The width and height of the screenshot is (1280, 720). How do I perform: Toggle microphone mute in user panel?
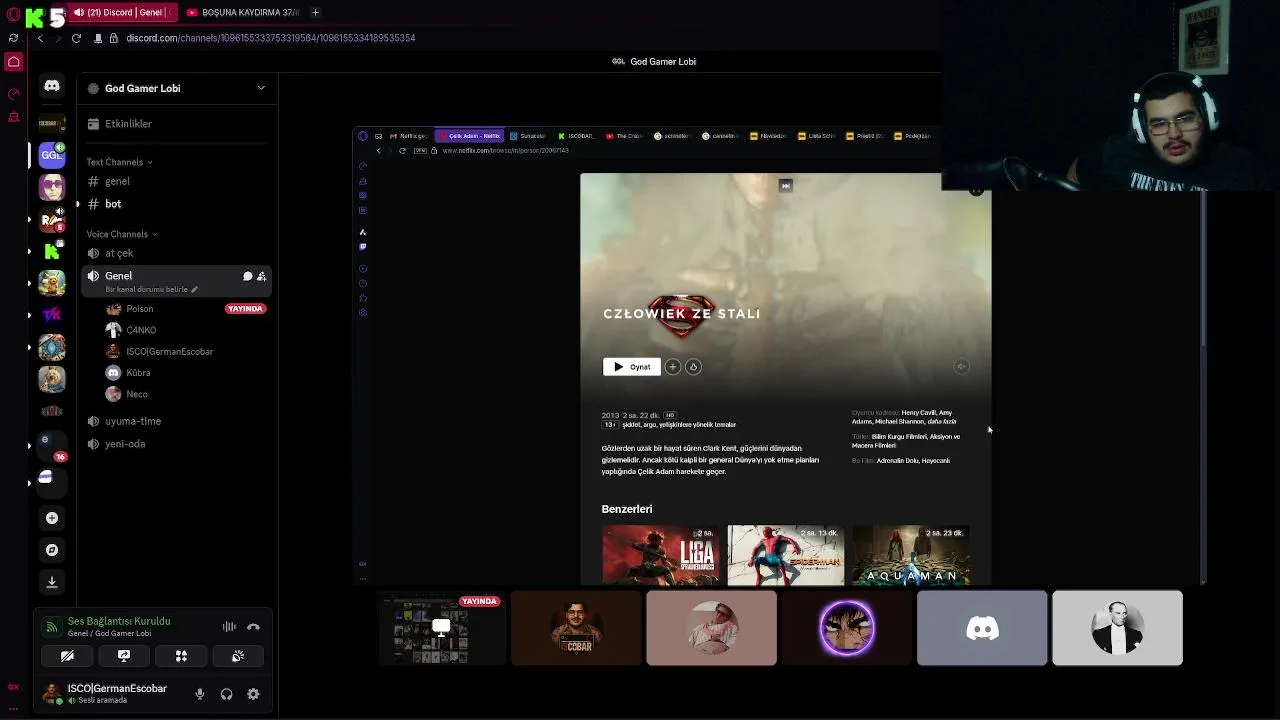tap(200, 694)
